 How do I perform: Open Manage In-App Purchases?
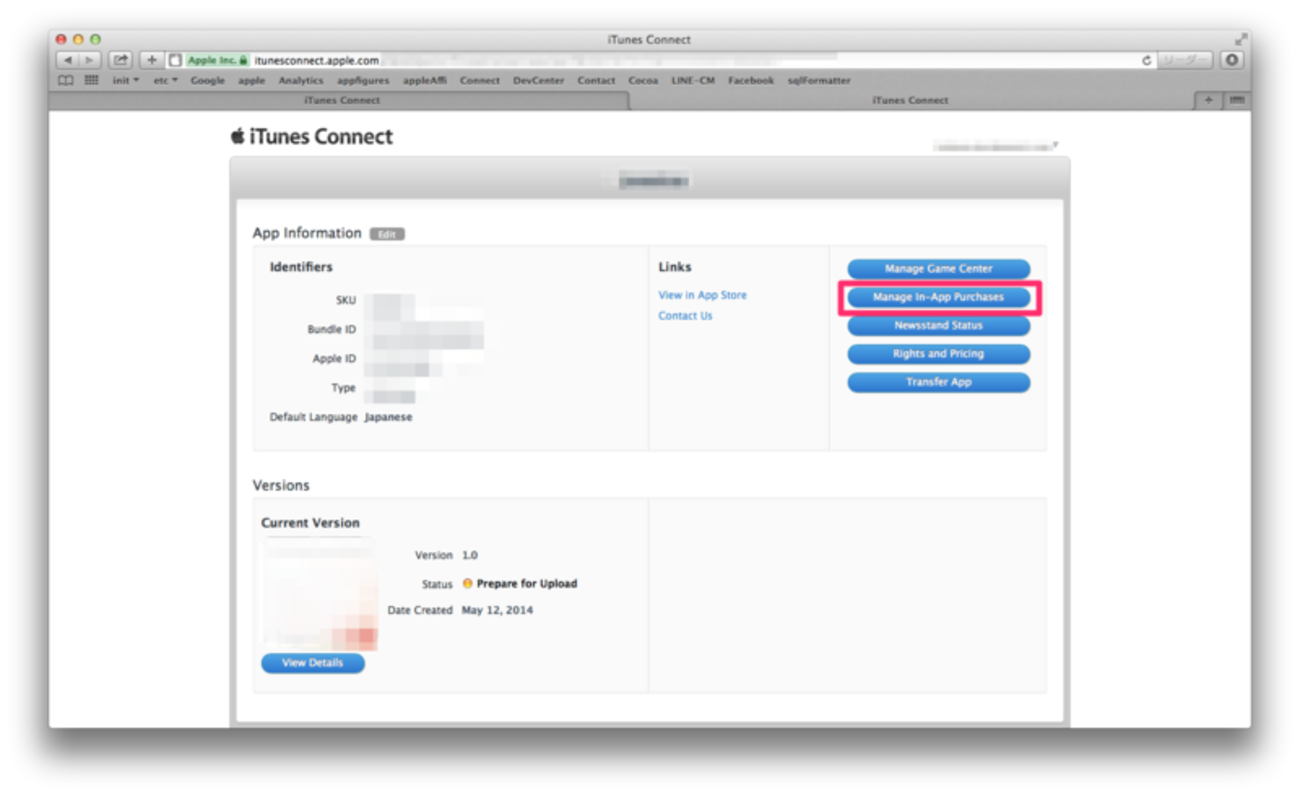[x=938, y=297]
